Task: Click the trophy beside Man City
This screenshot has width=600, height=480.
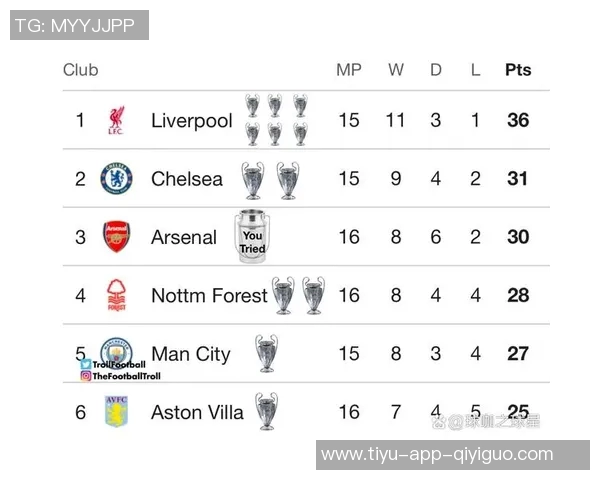Action: (x=266, y=353)
